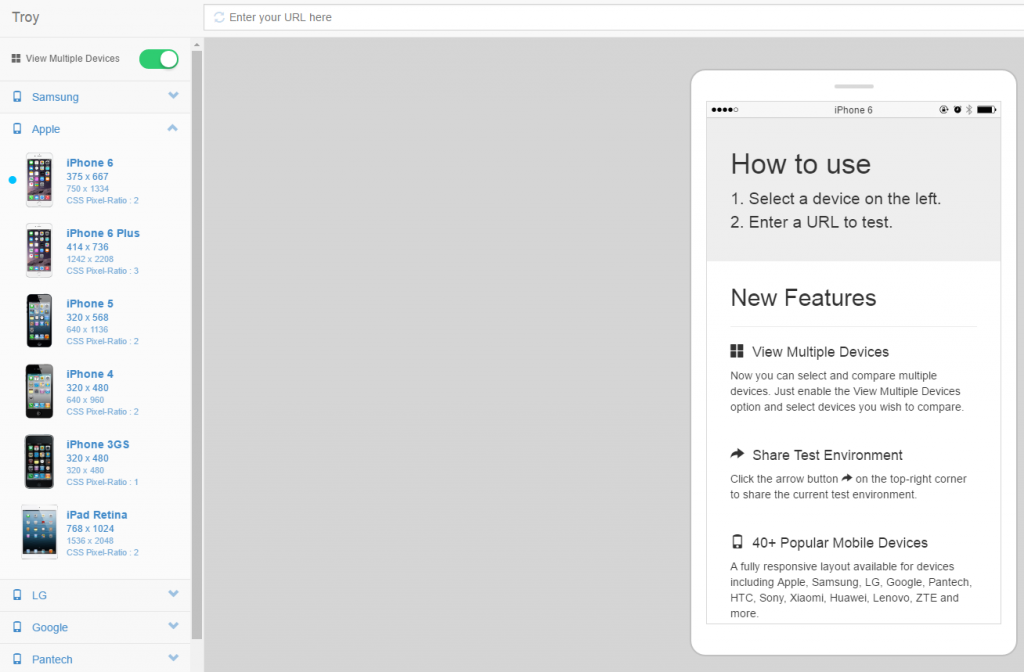Click the grid icon beside View Multiple Devices

click(16, 59)
